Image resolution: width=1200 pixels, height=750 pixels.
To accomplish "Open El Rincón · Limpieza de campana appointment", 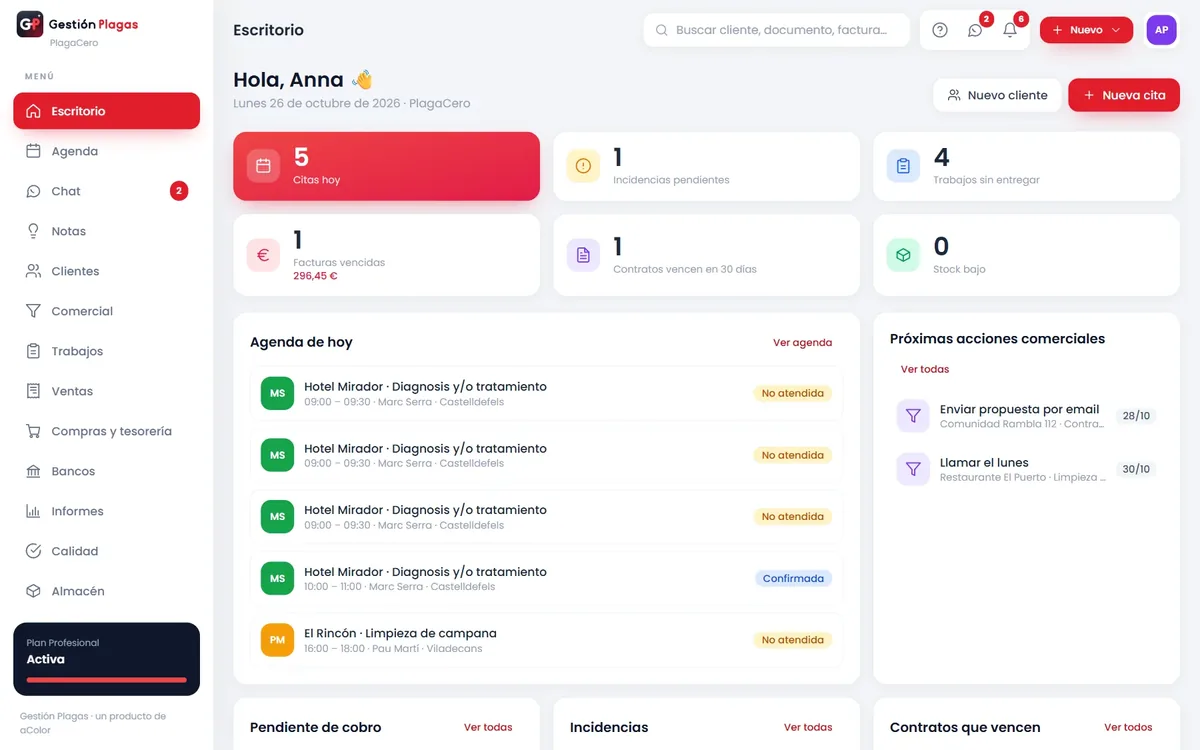I will 546,640.
